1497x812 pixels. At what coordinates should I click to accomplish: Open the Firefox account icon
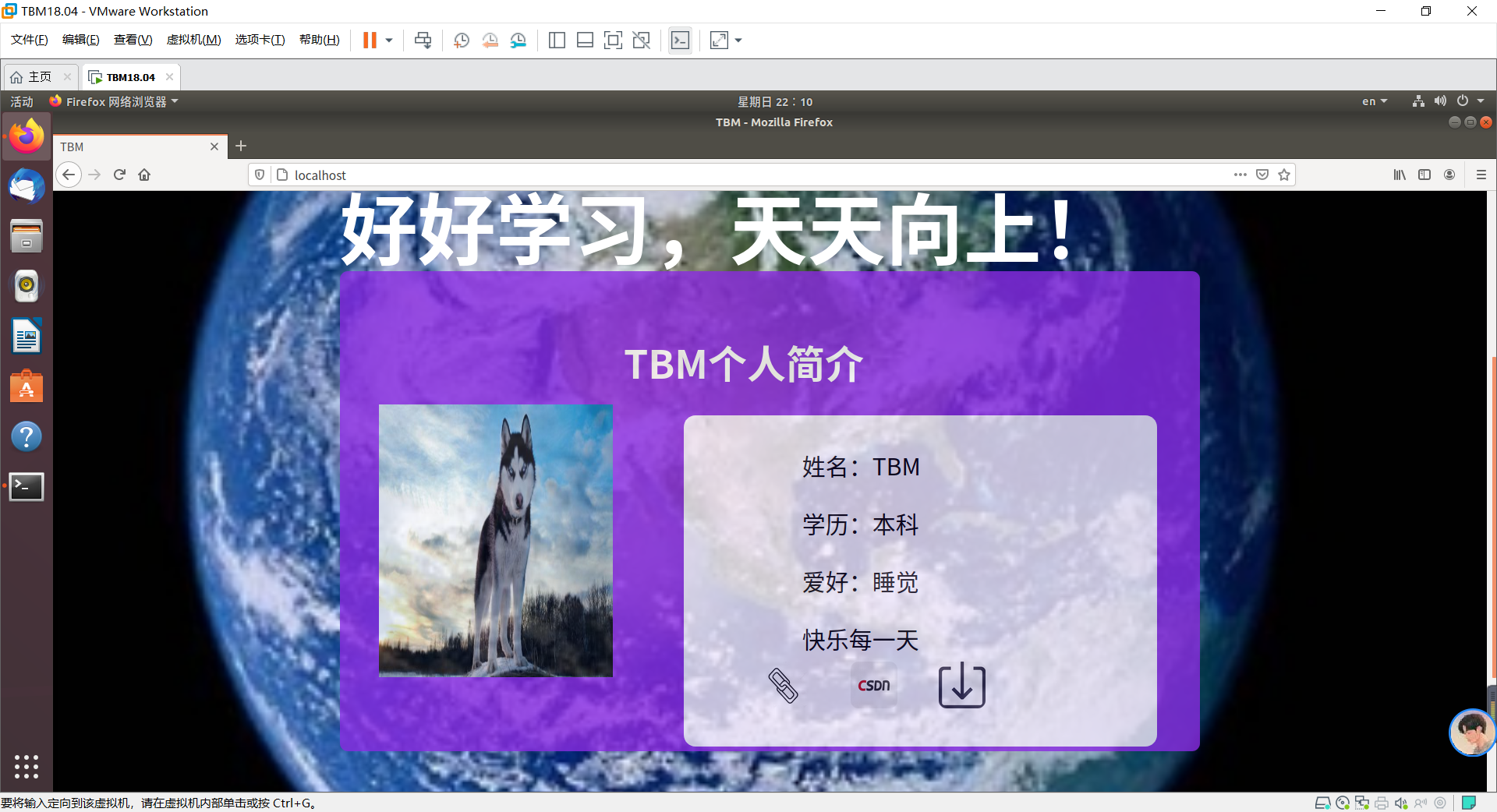coord(1449,175)
